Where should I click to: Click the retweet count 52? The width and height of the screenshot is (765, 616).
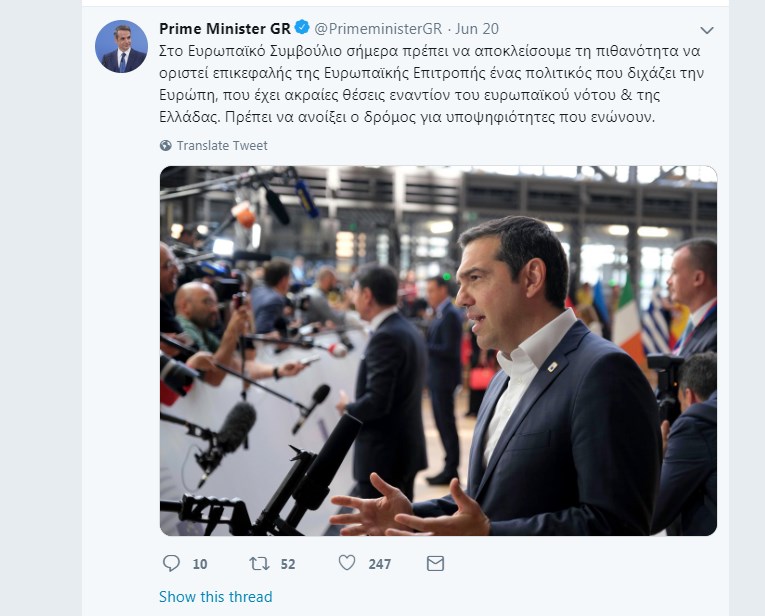tap(288, 564)
